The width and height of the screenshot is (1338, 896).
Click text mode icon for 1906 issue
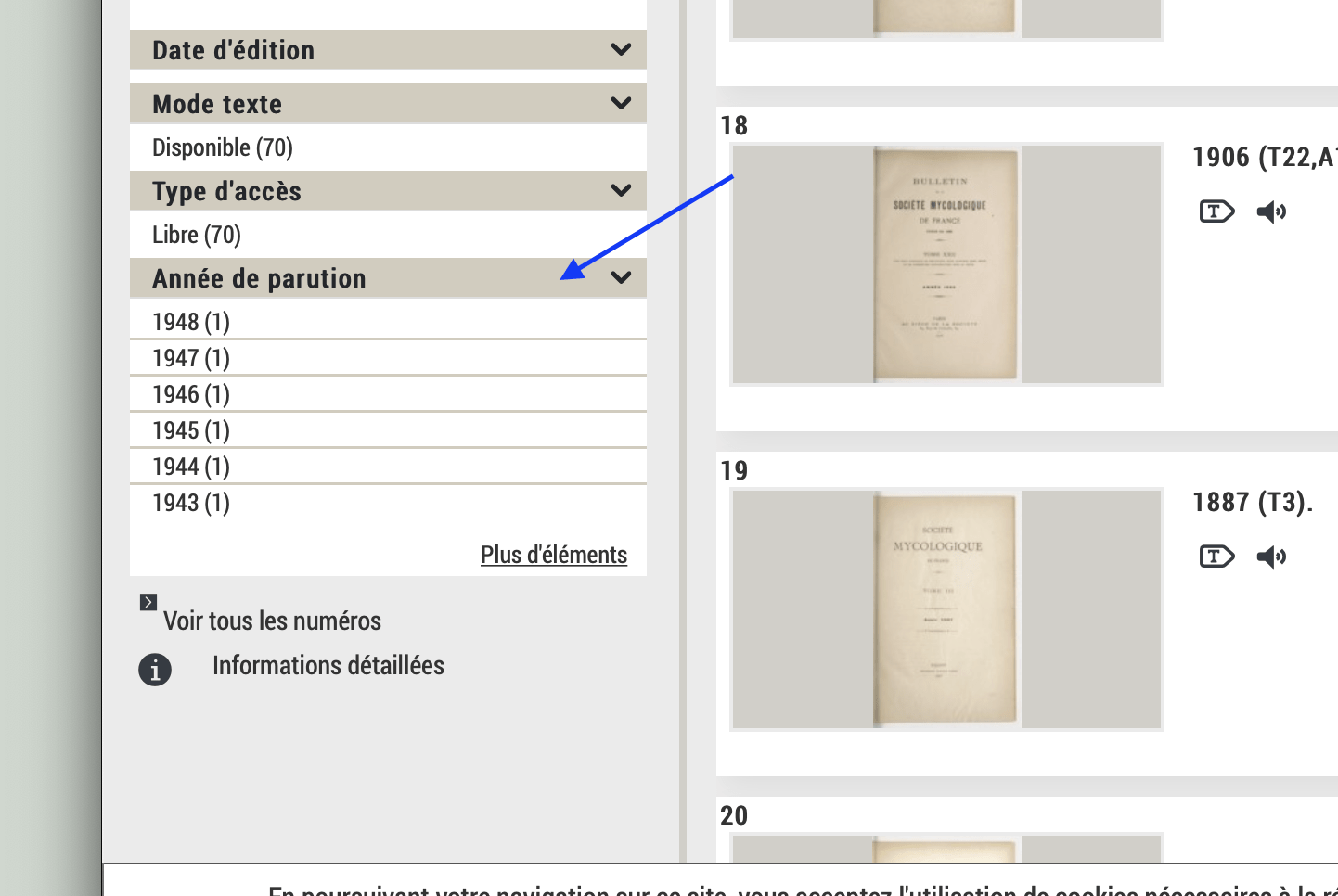(x=1216, y=211)
